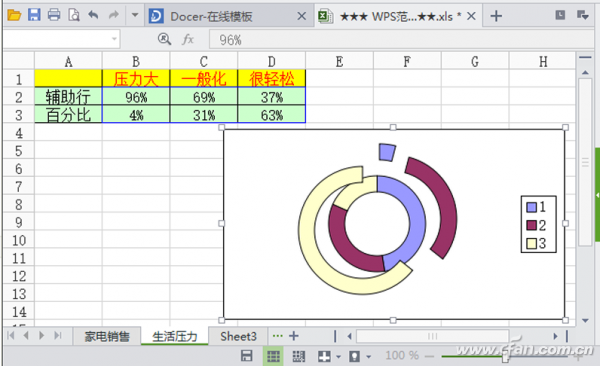Screen dimensions: 600x366
Task: Expand eye protection mode dropdown arrow
Action: click(x=368, y=357)
